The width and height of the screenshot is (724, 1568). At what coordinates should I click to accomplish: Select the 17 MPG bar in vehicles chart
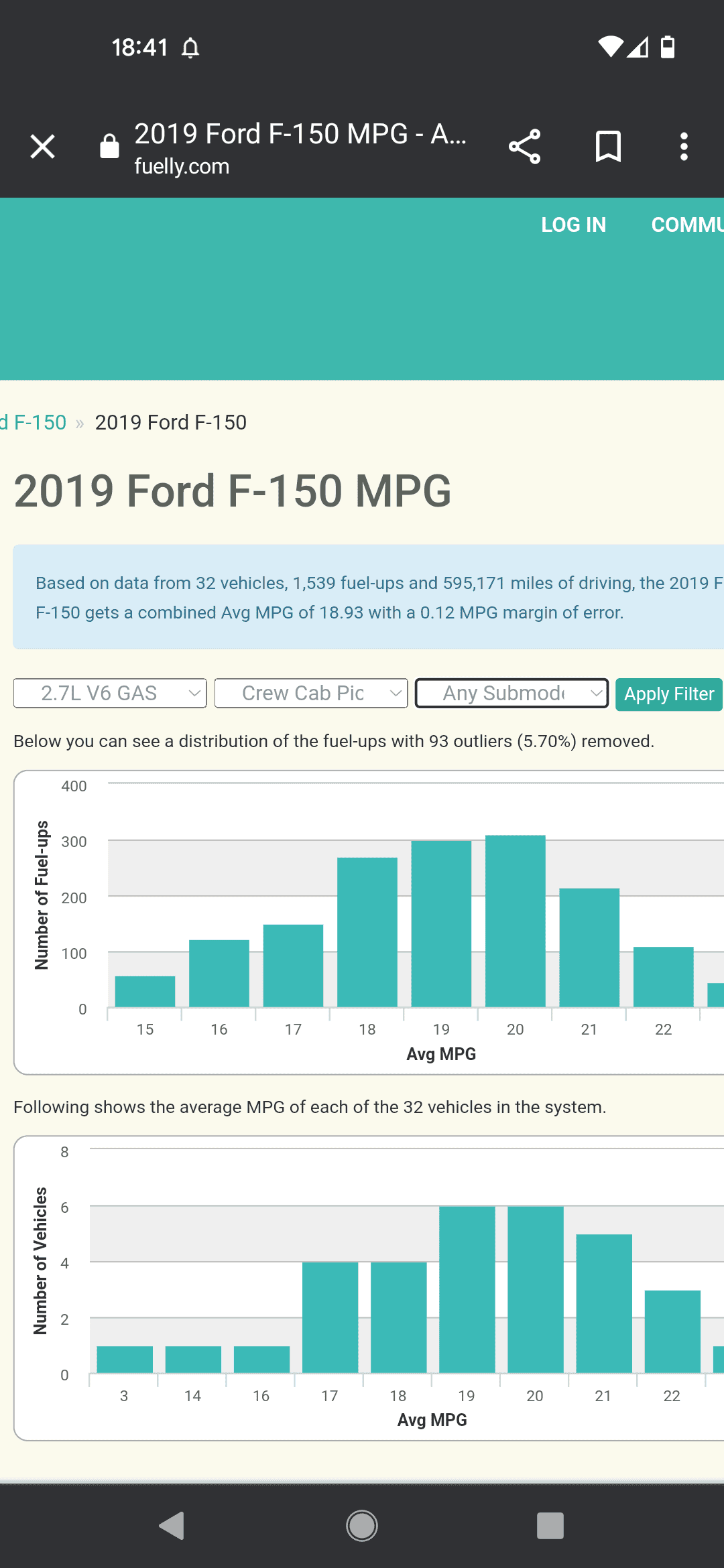point(330,1317)
